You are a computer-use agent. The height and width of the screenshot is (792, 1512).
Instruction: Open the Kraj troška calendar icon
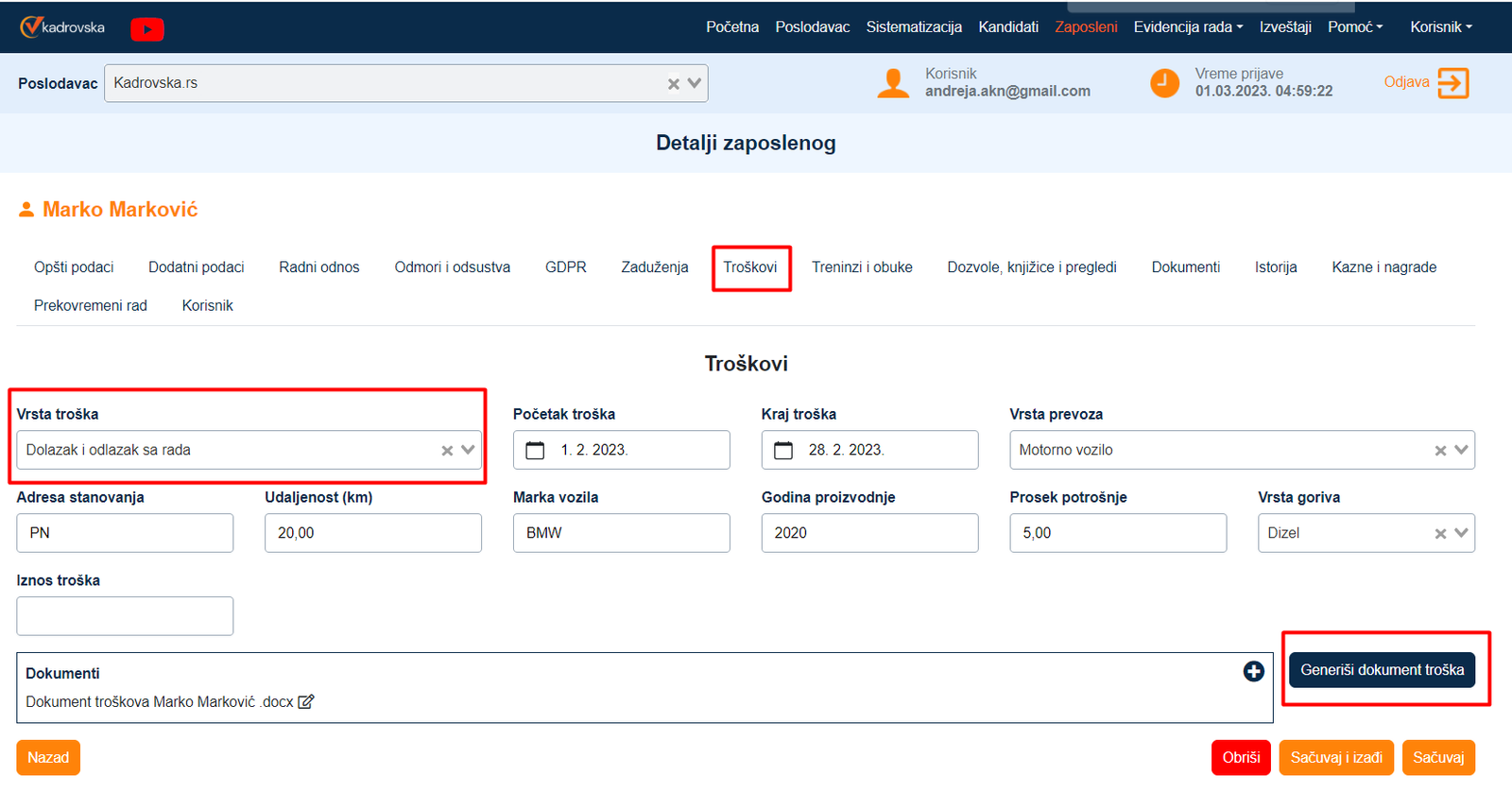783,451
